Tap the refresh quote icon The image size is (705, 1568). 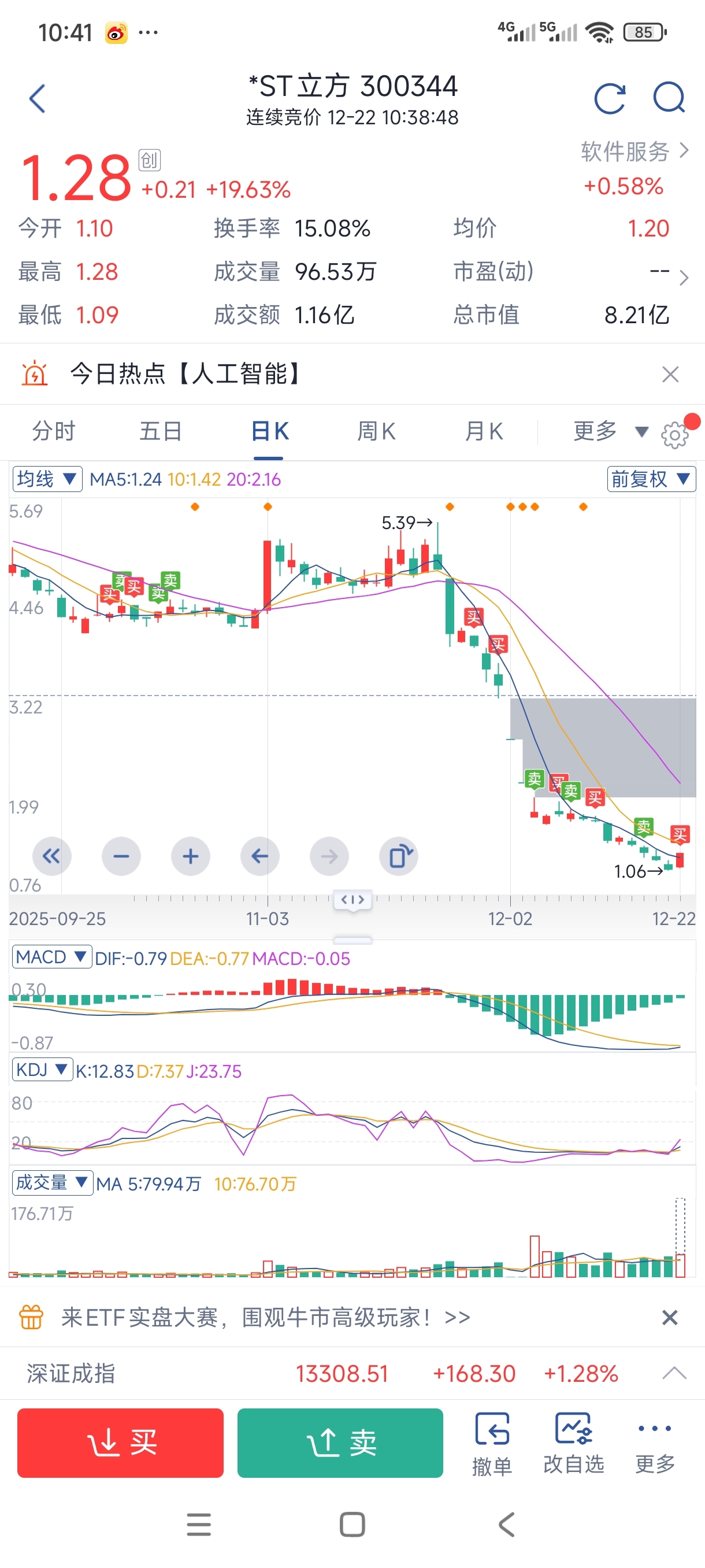pos(610,99)
